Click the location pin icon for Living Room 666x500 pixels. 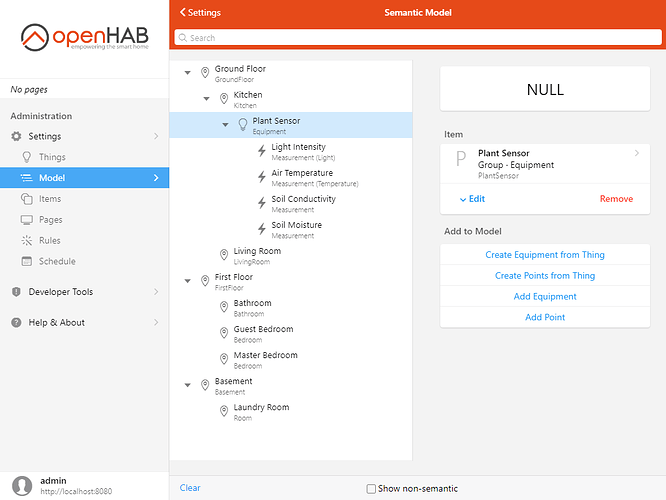(x=224, y=255)
